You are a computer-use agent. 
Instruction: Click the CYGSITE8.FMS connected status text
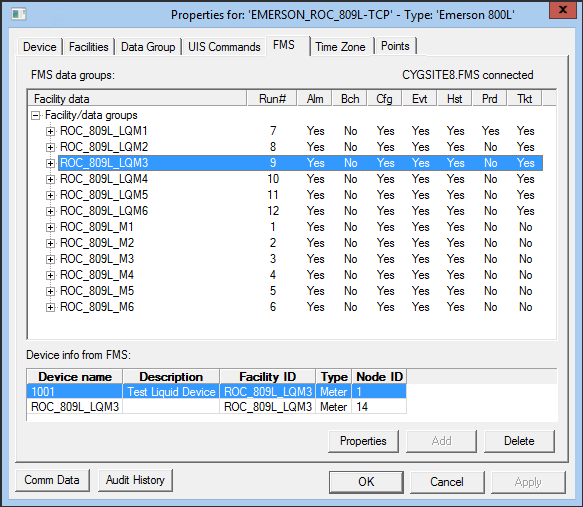pyautogui.click(x=467, y=75)
